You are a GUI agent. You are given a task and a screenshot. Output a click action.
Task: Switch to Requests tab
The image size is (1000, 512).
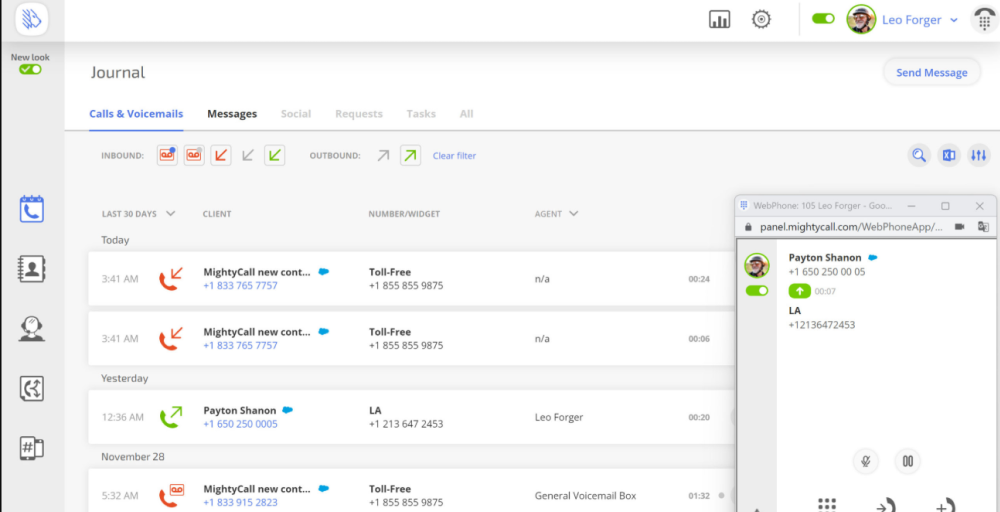tap(359, 114)
